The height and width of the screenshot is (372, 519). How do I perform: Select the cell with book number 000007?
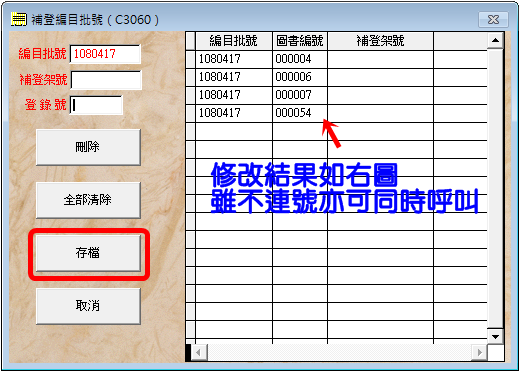(300, 96)
